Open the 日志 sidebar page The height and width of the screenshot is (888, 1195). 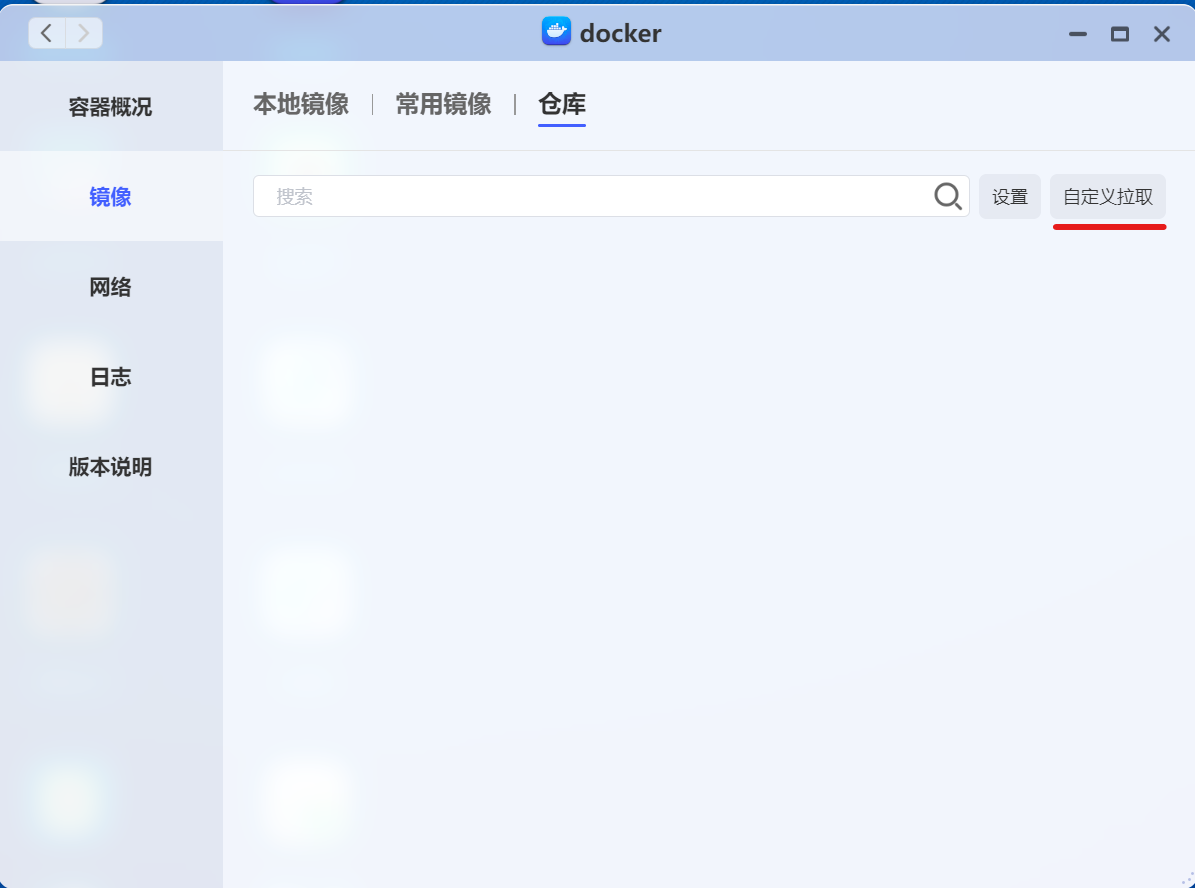(110, 377)
